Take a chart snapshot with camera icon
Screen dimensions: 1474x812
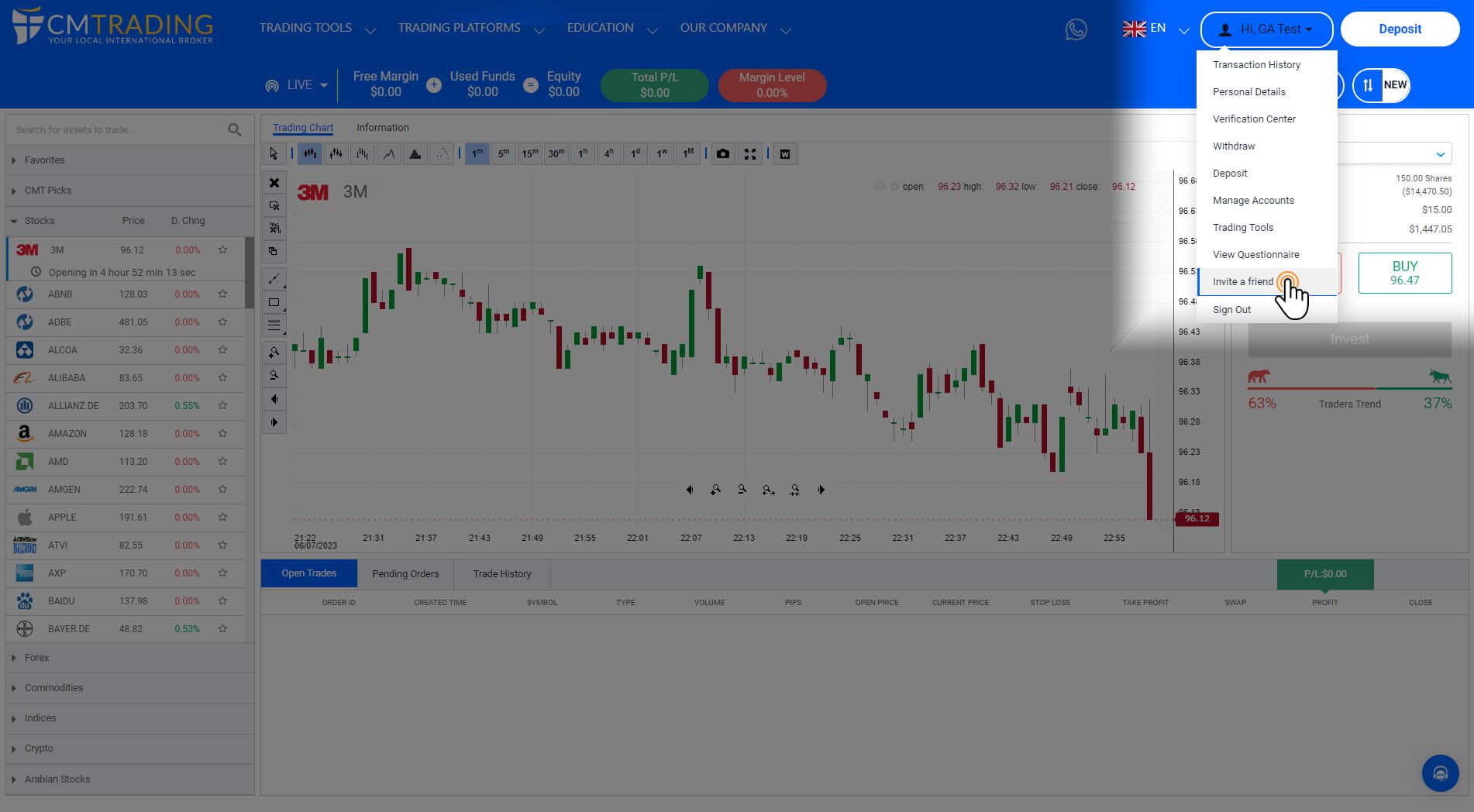click(x=723, y=153)
